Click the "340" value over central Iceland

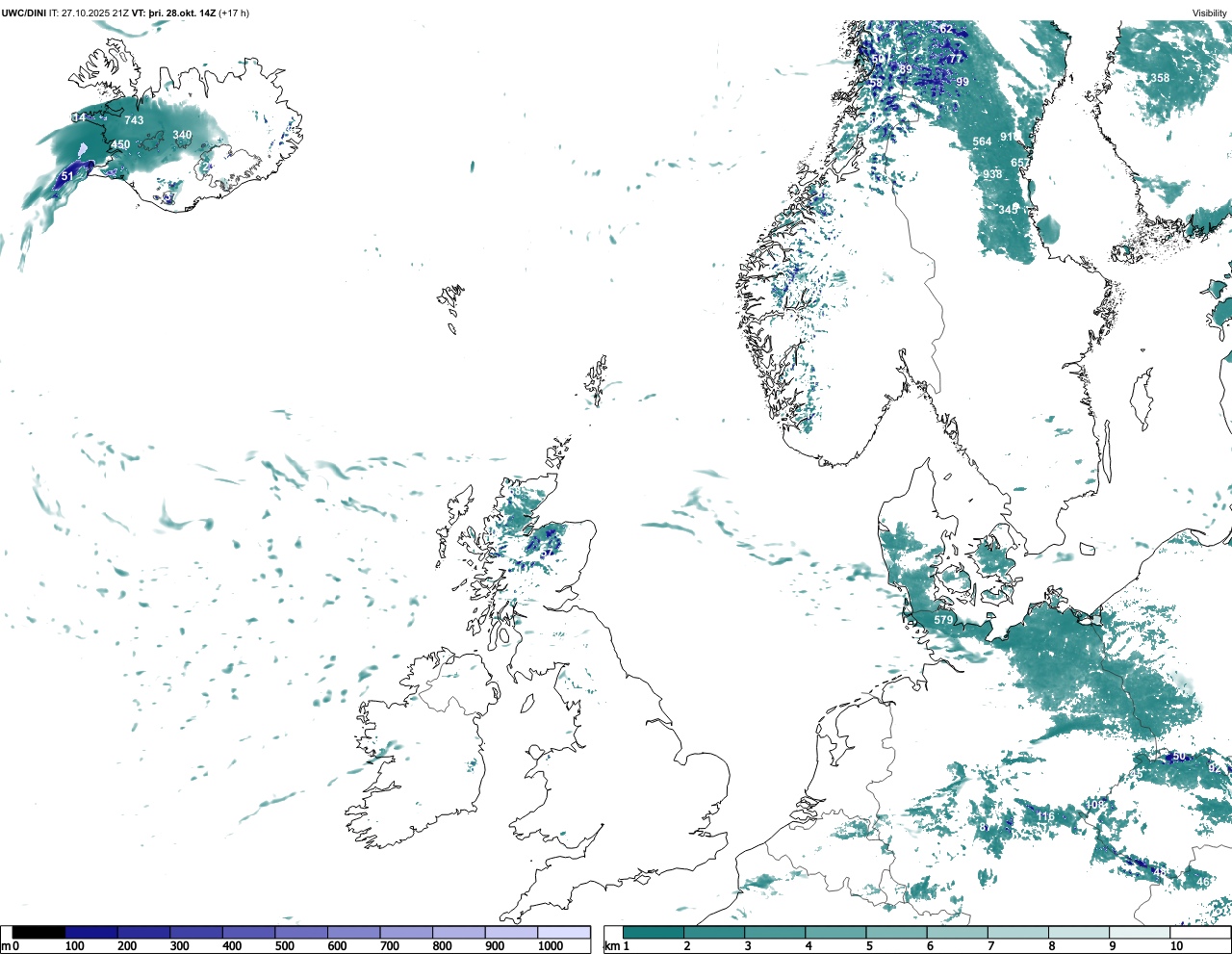coord(182,136)
